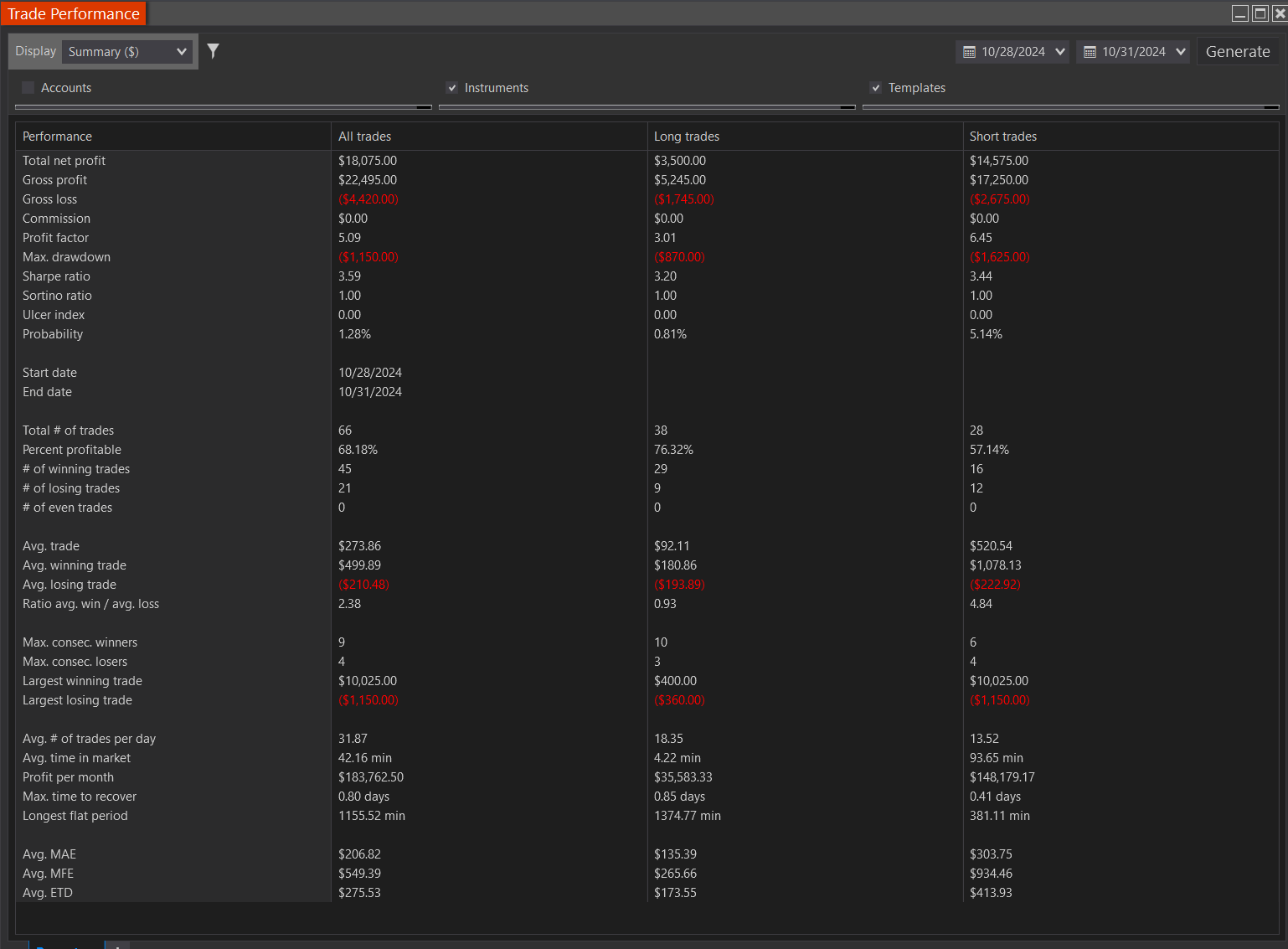Screen dimensions: 1288x949
Task: Minimize the Trade Performance window
Action: [x=1240, y=13]
